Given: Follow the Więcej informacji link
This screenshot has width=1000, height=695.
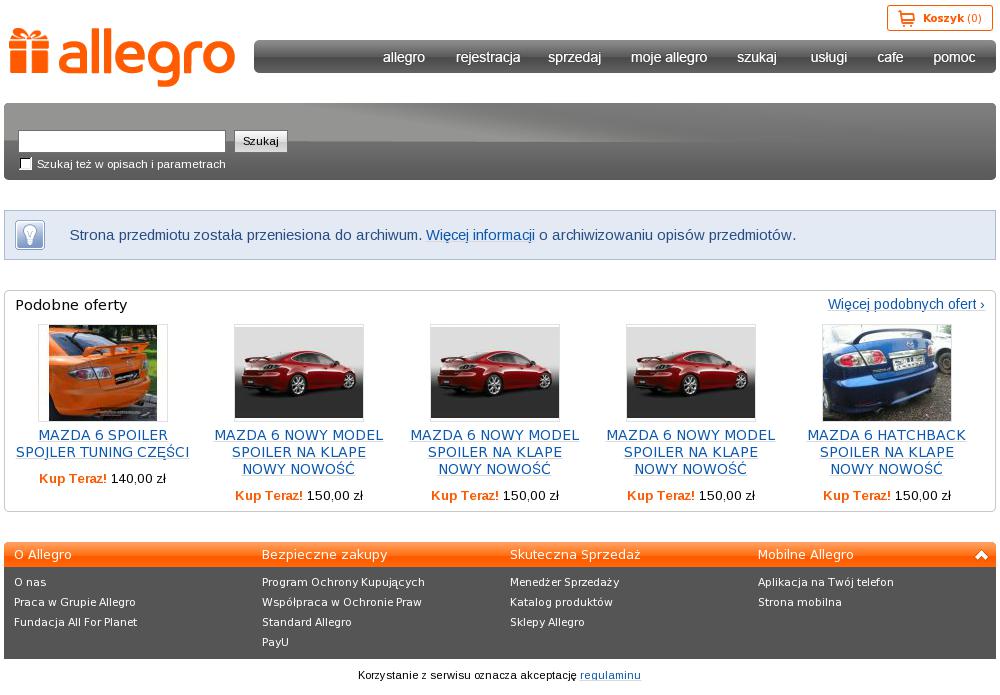Looking at the screenshot, I should 480,235.
